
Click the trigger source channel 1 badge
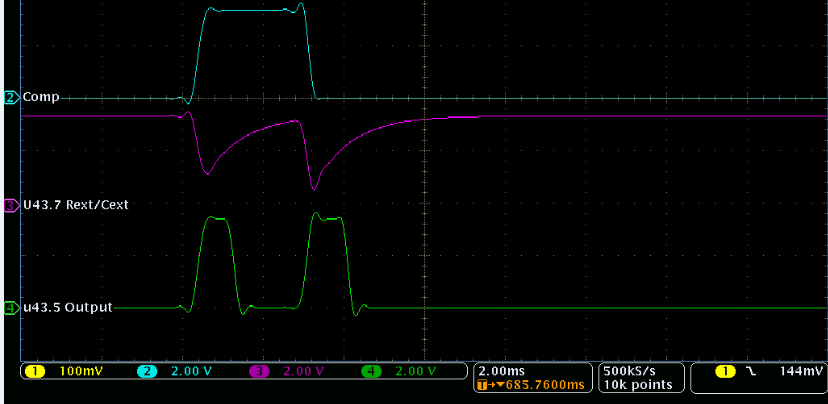pyautogui.click(x=725, y=372)
